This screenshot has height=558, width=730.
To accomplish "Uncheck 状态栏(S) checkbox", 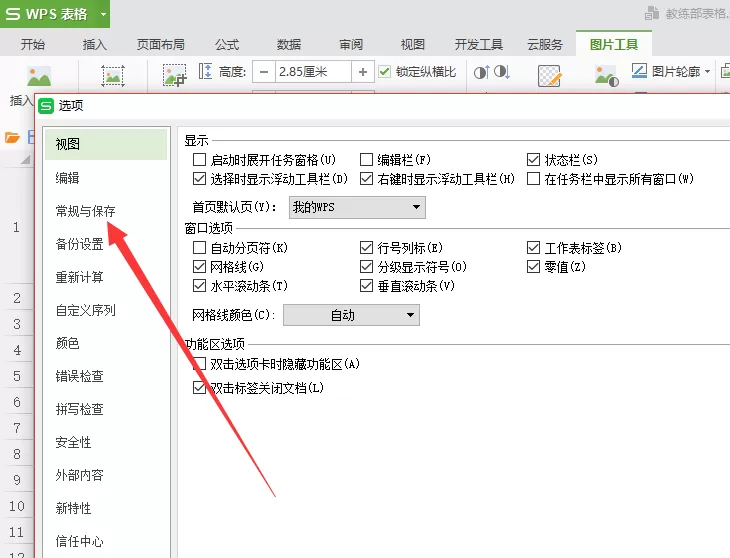I will coord(533,160).
